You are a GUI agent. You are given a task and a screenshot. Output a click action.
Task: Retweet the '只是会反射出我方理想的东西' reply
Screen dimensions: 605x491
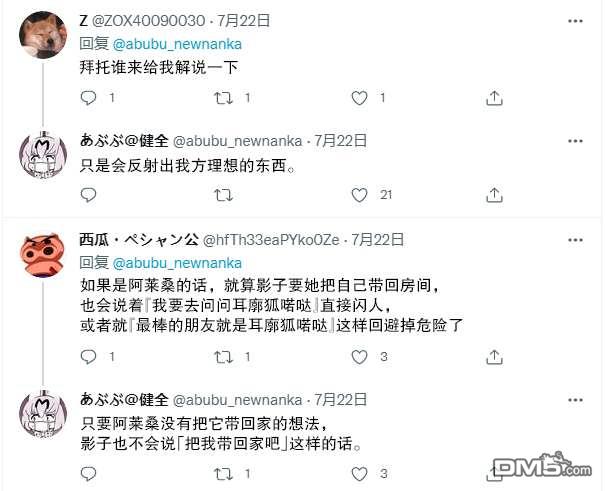[x=223, y=195]
